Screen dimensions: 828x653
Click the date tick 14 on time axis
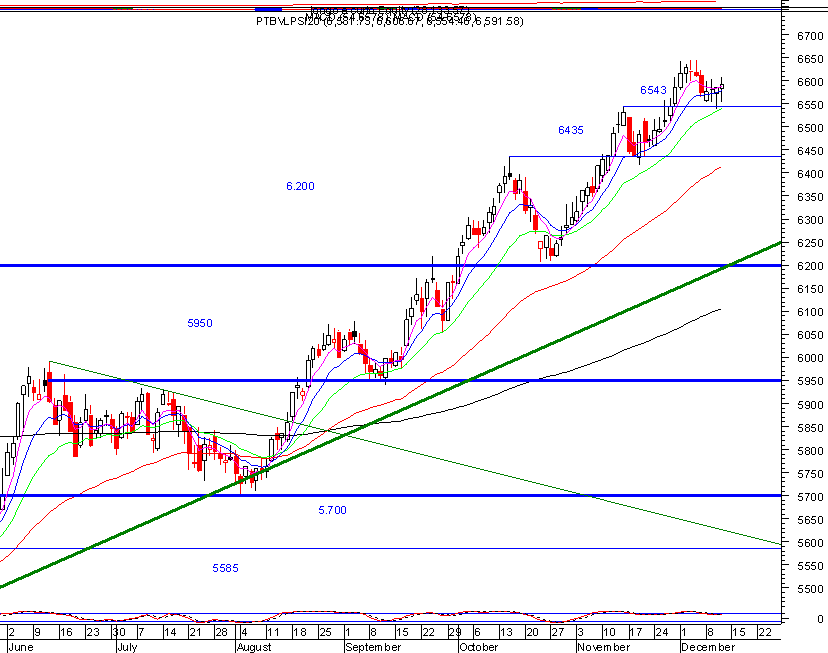click(170, 632)
